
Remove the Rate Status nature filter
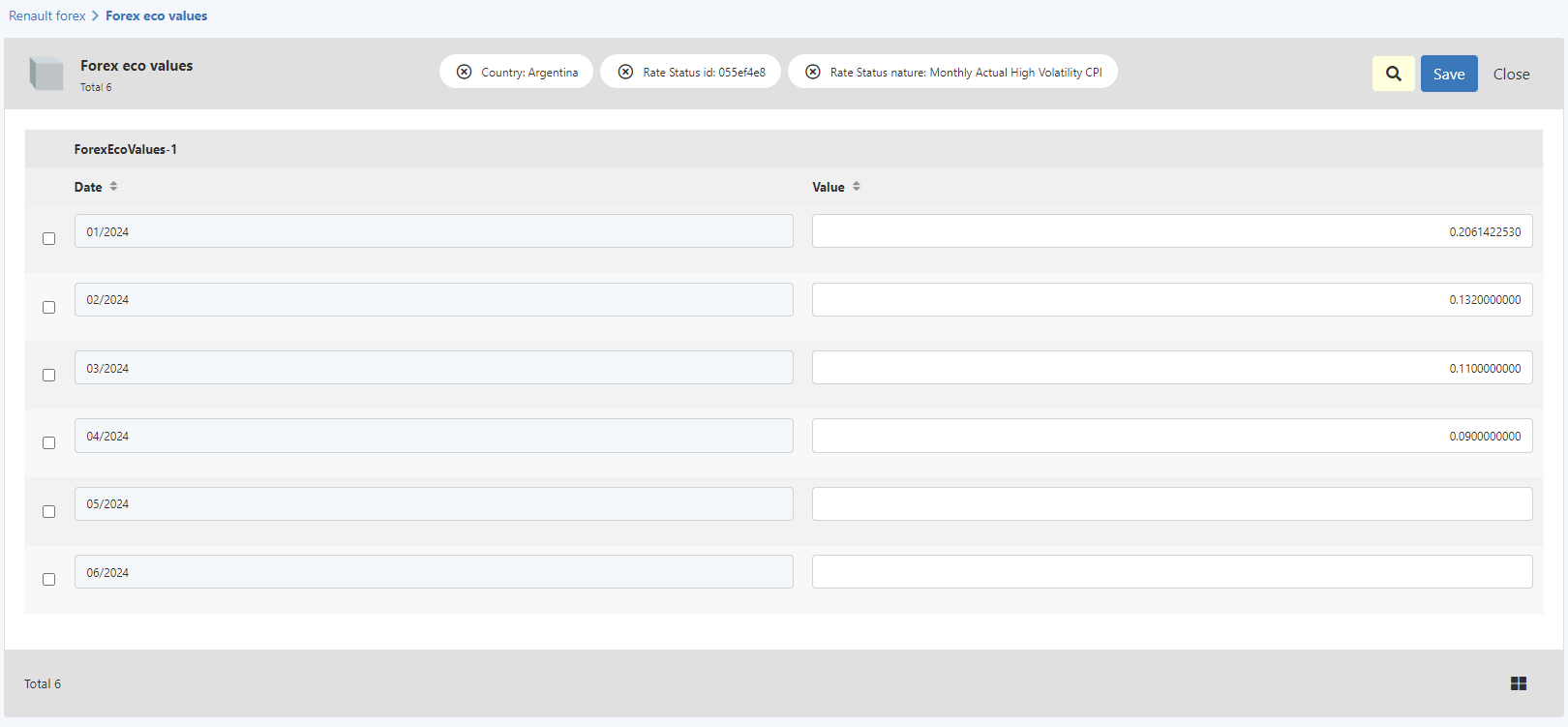pyautogui.click(x=813, y=72)
